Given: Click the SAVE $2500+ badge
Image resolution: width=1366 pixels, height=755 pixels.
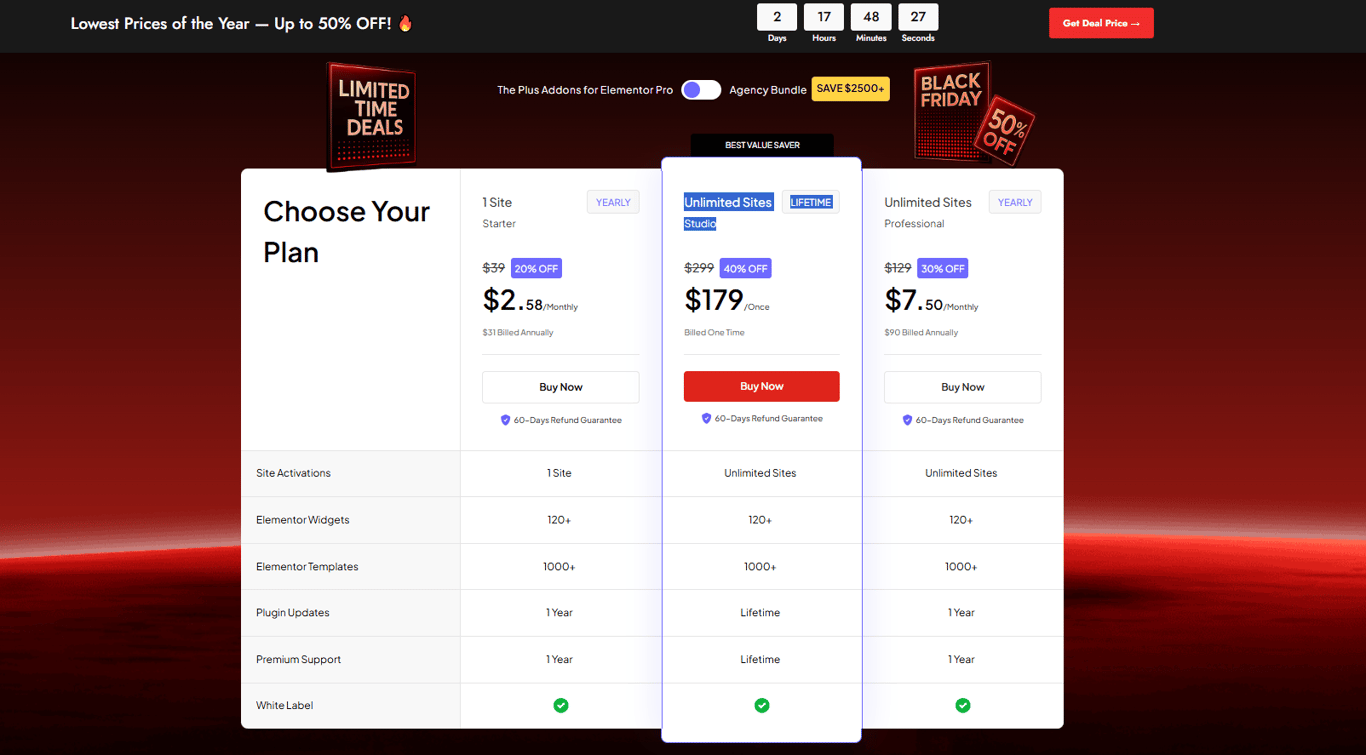Looking at the screenshot, I should (x=850, y=89).
